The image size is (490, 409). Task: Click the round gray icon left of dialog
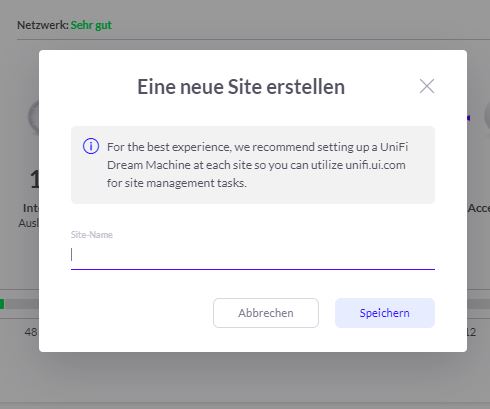point(34,117)
